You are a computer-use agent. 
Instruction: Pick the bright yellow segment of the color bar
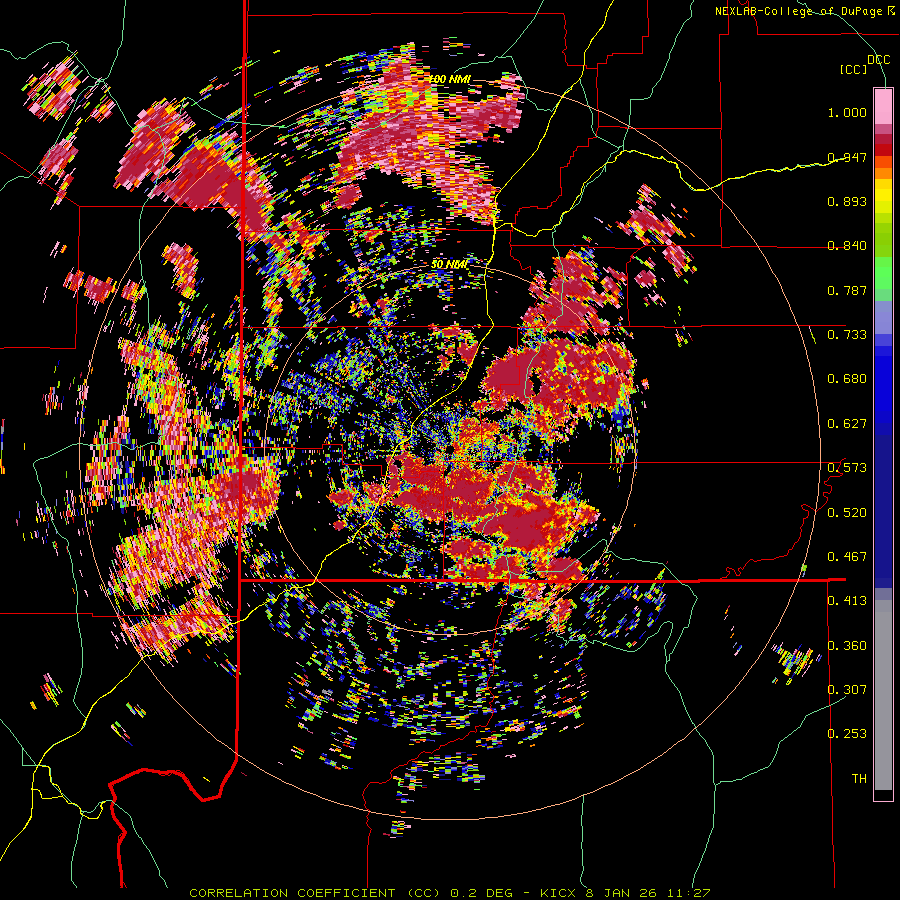[883, 197]
